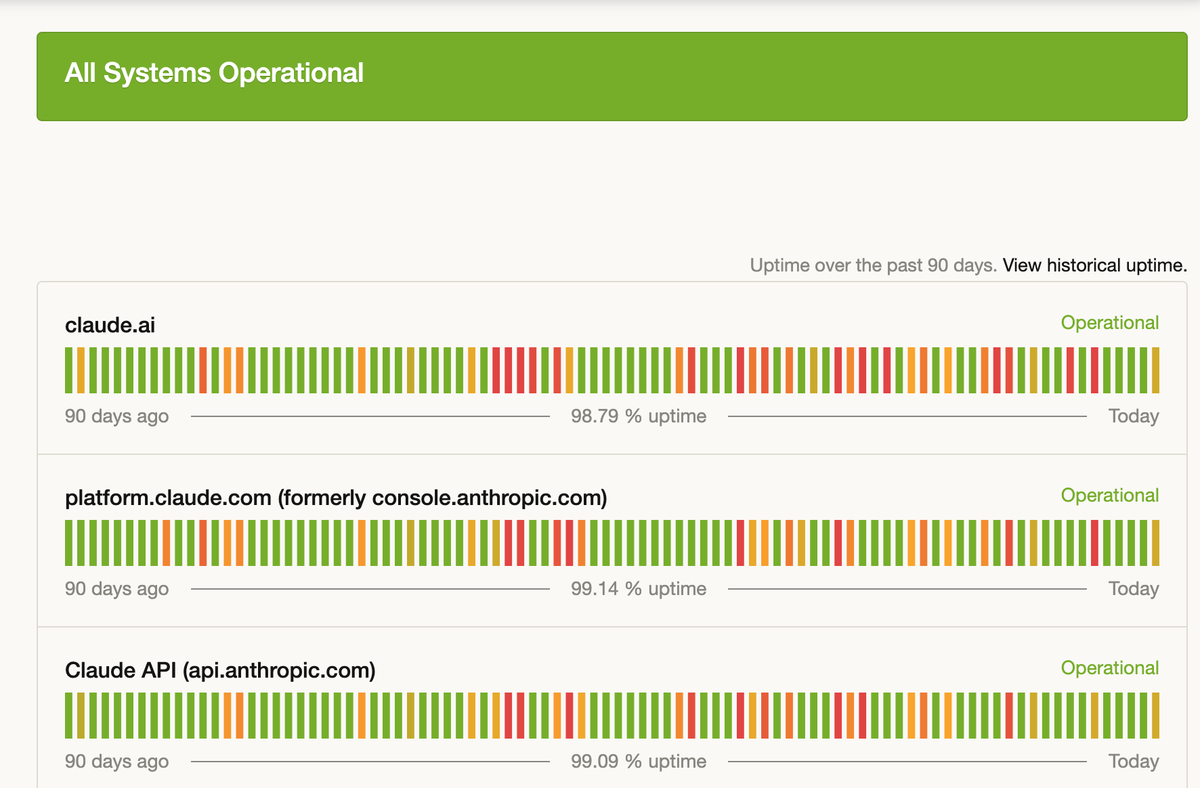Open the View historical uptime link
This screenshot has height=788, width=1200.
point(1094,266)
